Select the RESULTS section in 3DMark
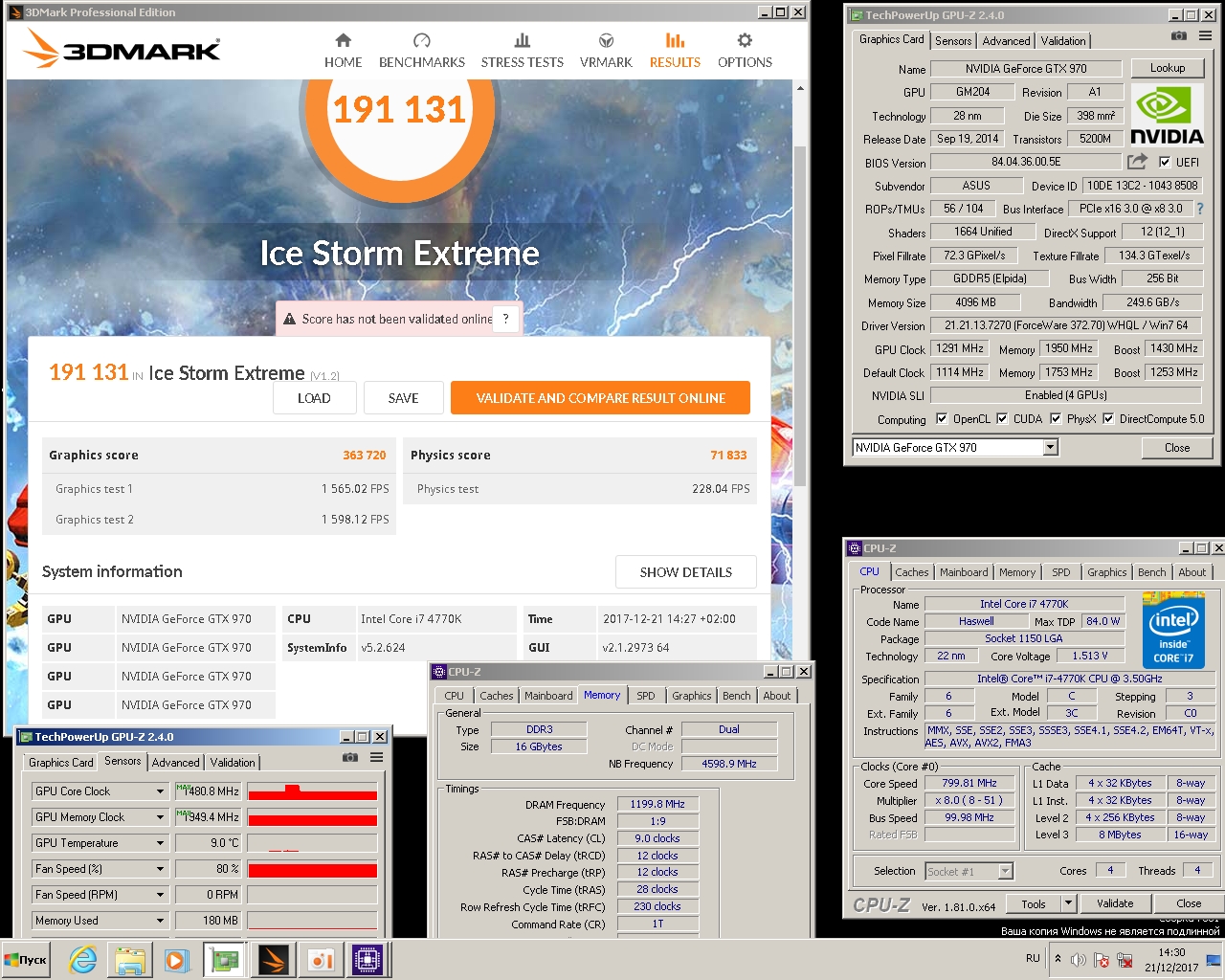Screen dimensions: 1225x980 tap(675, 51)
